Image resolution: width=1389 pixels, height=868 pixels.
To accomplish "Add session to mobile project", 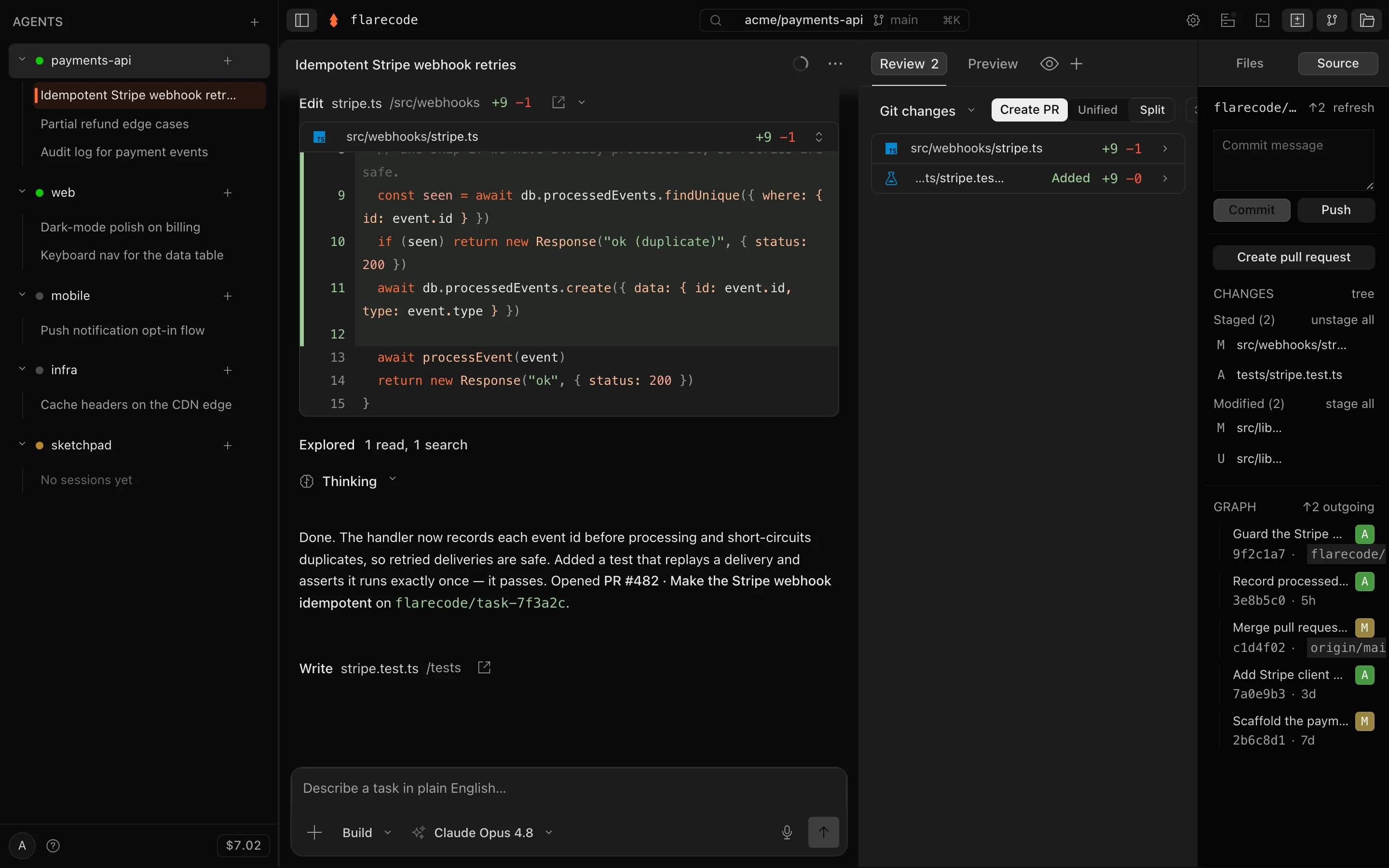I will point(228,296).
